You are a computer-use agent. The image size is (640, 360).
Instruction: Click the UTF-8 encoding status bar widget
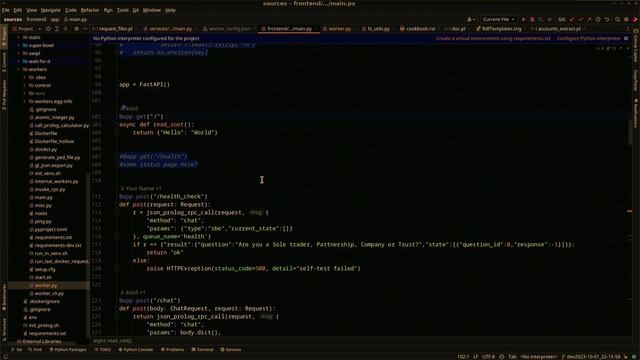coord(488,357)
